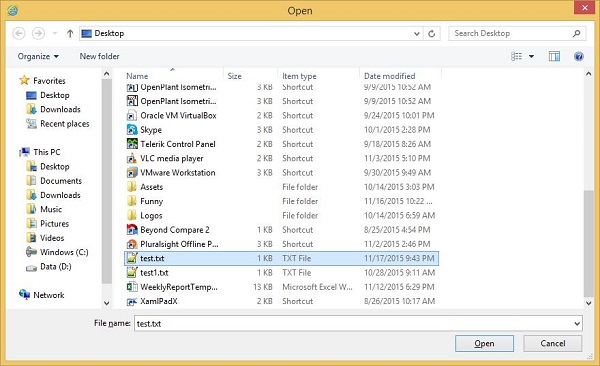Image resolution: width=600 pixels, height=366 pixels.
Task: Click the search magnifier icon
Action: point(576,34)
